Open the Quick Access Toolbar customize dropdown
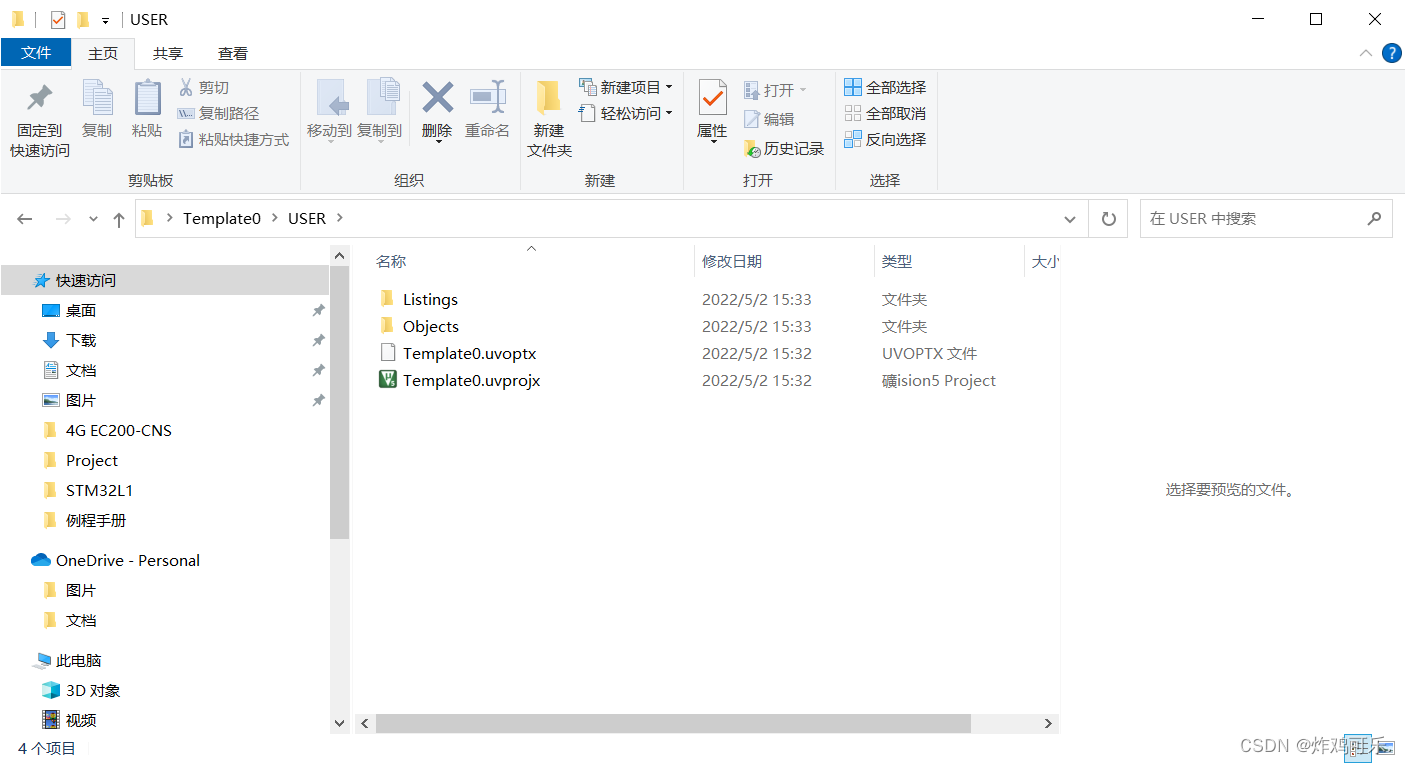This screenshot has height=764, width=1406. point(105,20)
